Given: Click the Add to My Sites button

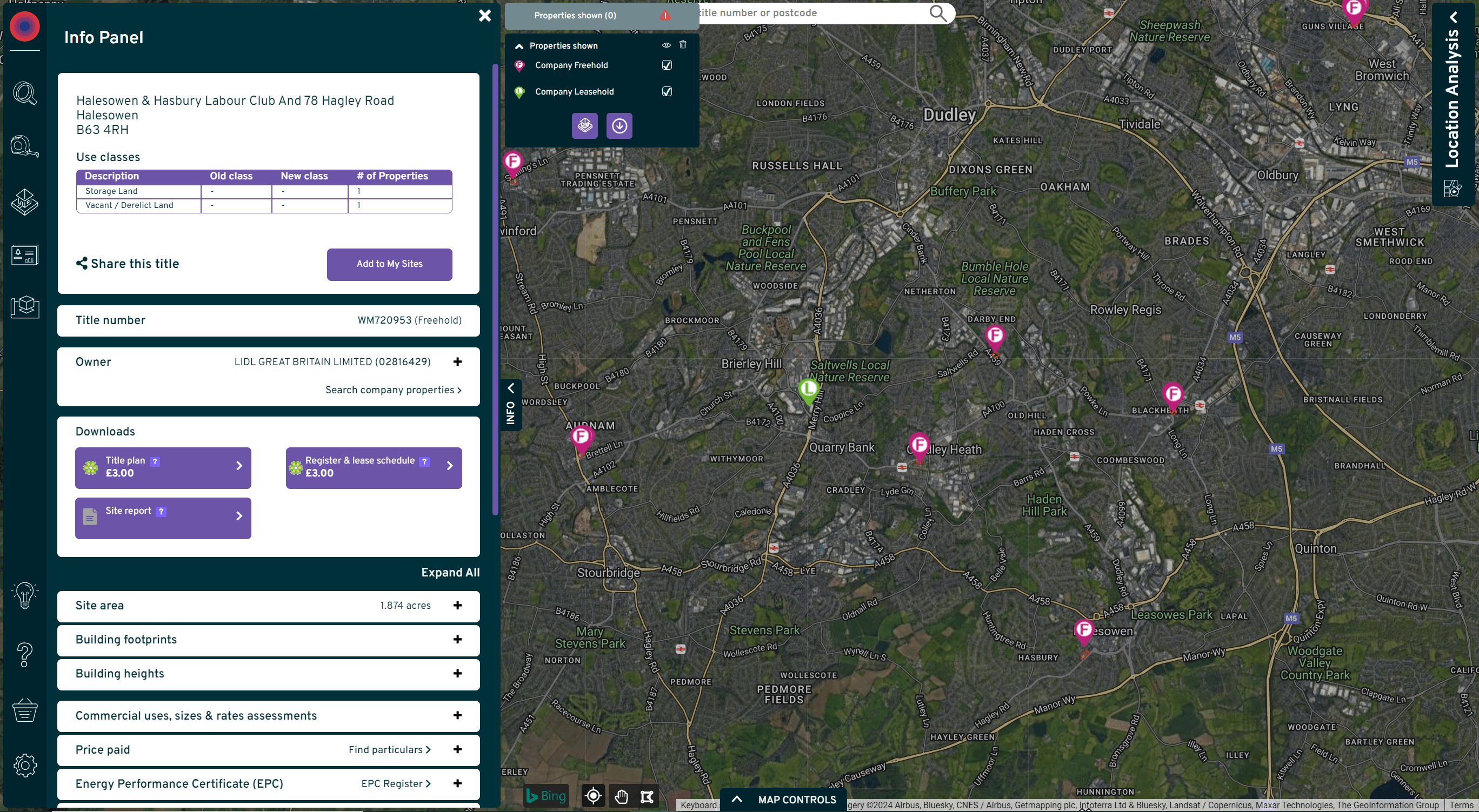Looking at the screenshot, I should click(x=389, y=264).
